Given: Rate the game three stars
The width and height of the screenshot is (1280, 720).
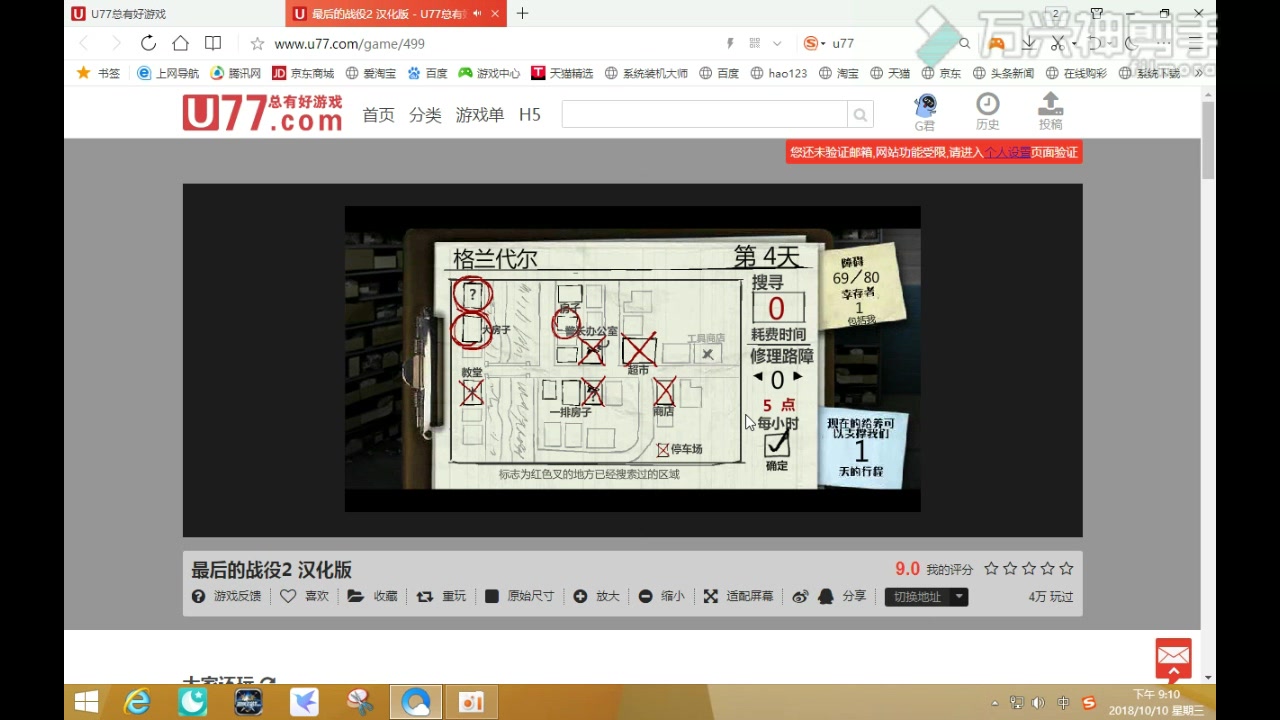Looking at the screenshot, I should point(1029,568).
